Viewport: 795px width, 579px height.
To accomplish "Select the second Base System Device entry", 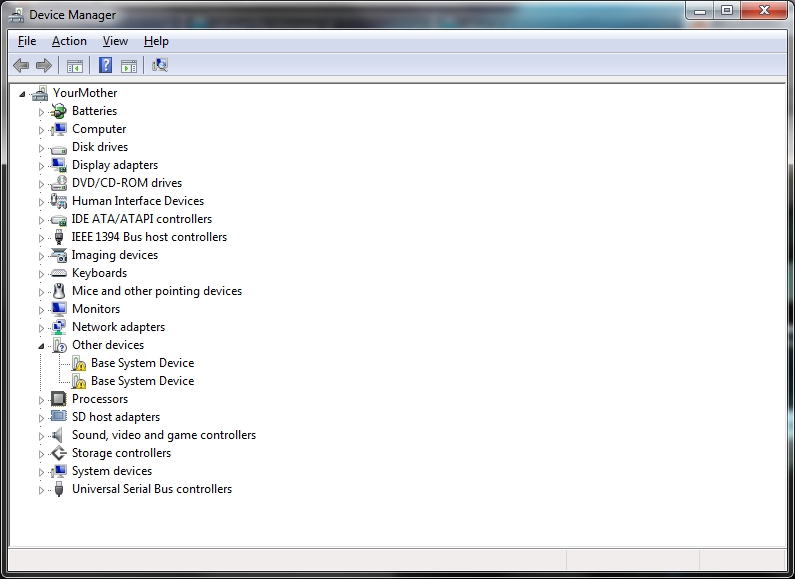I will [x=142, y=381].
